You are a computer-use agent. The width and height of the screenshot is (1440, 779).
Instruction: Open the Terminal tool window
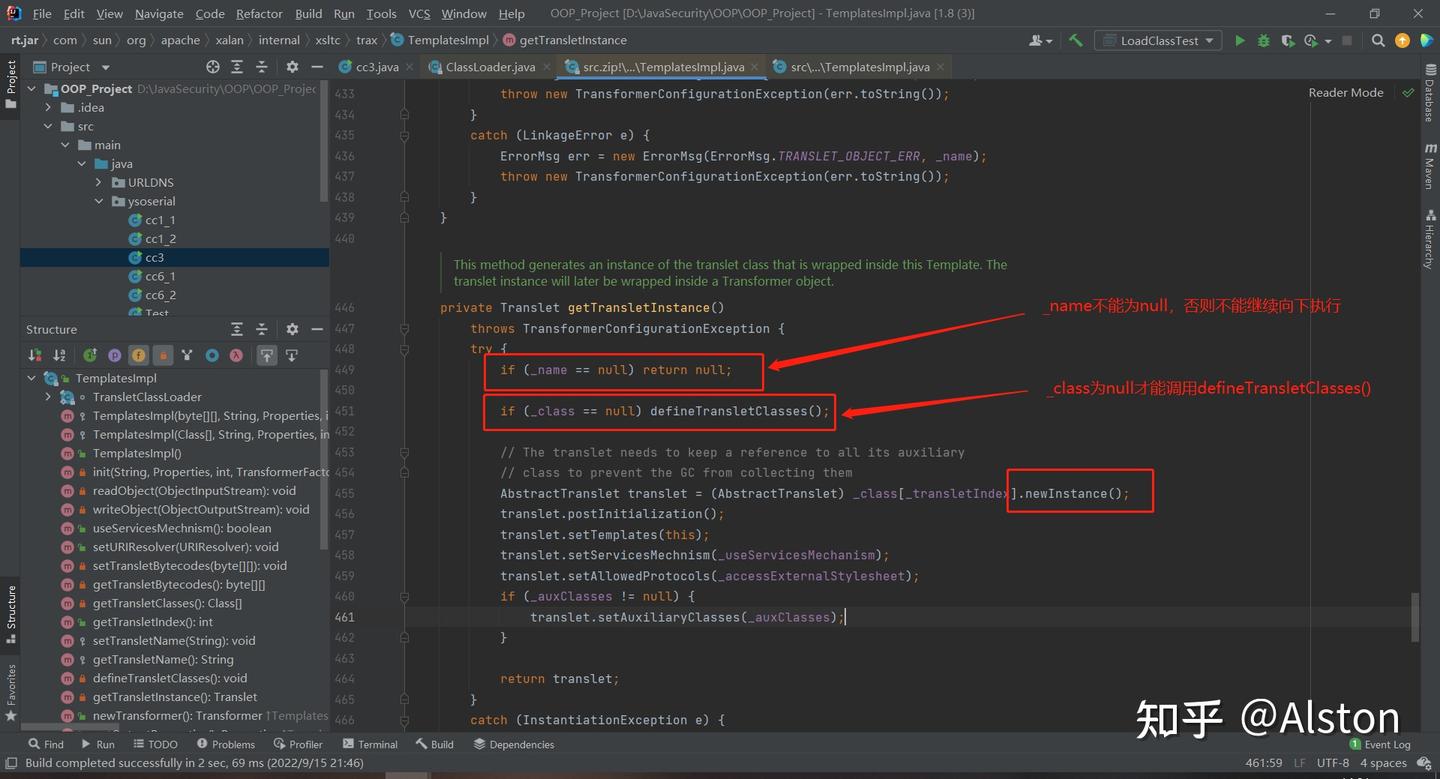pos(370,744)
